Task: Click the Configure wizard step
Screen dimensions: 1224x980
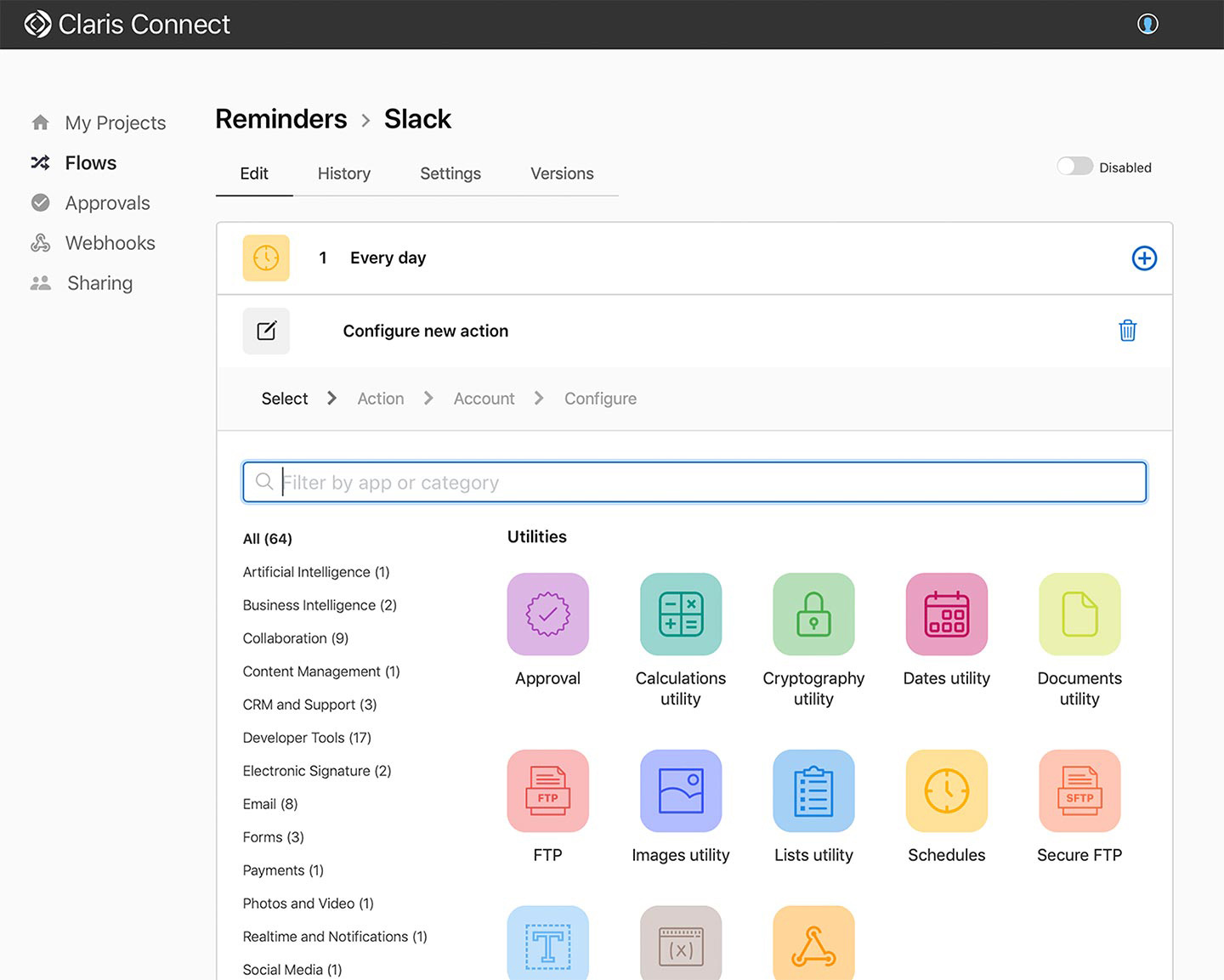Action: pos(601,399)
